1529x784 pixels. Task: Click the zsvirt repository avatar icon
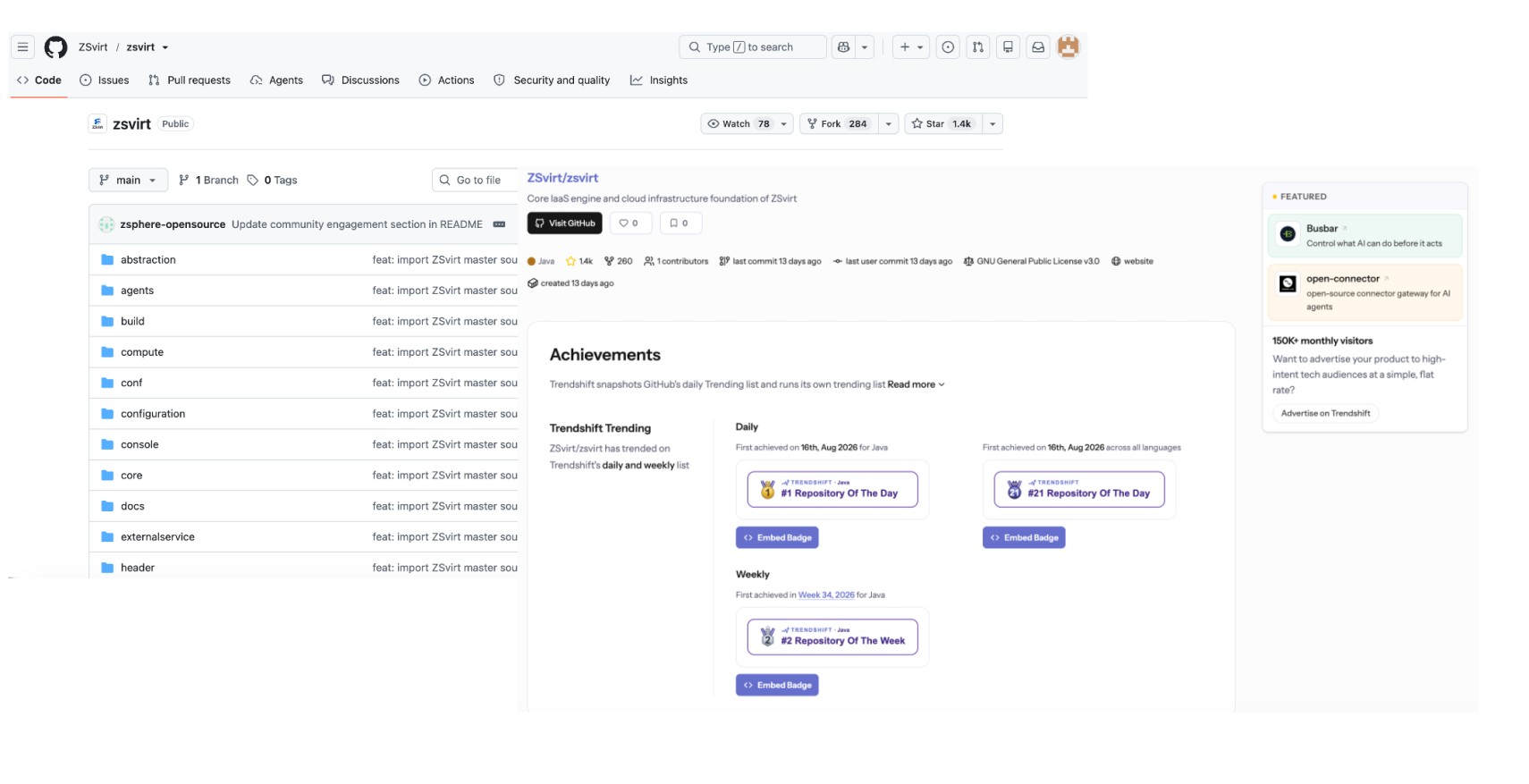[98, 123]
